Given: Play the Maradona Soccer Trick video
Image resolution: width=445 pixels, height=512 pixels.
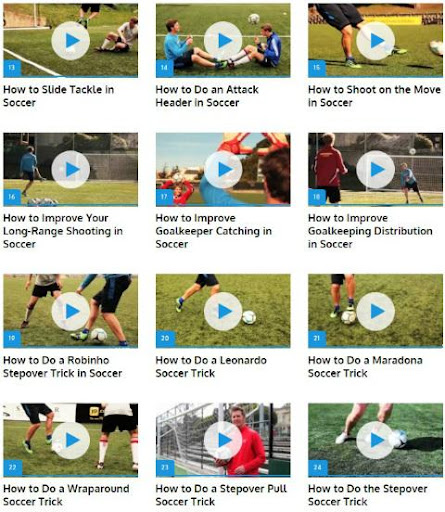Looking at the screenshot, I should point(375,311).
